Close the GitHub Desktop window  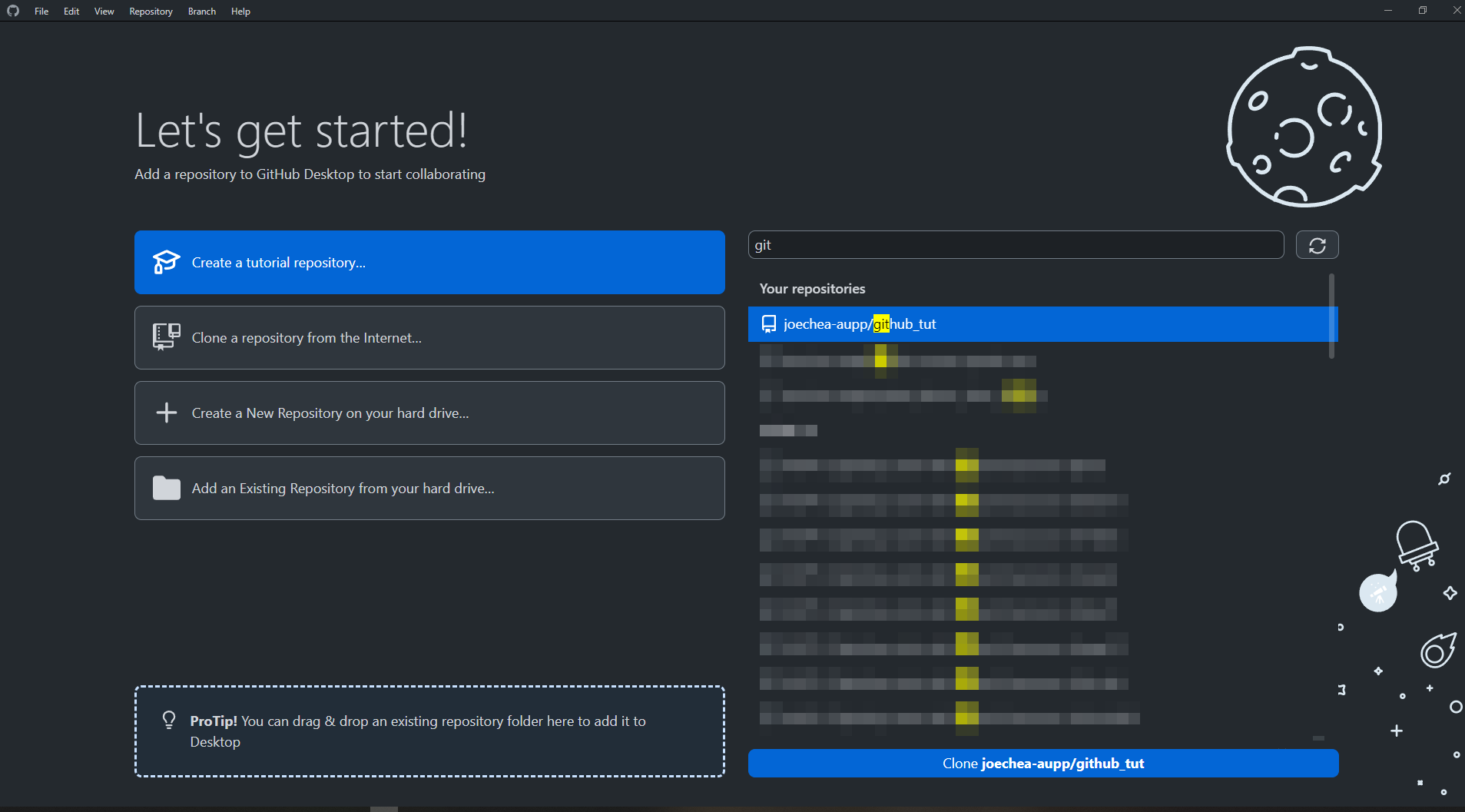[x=1456, y=10]
